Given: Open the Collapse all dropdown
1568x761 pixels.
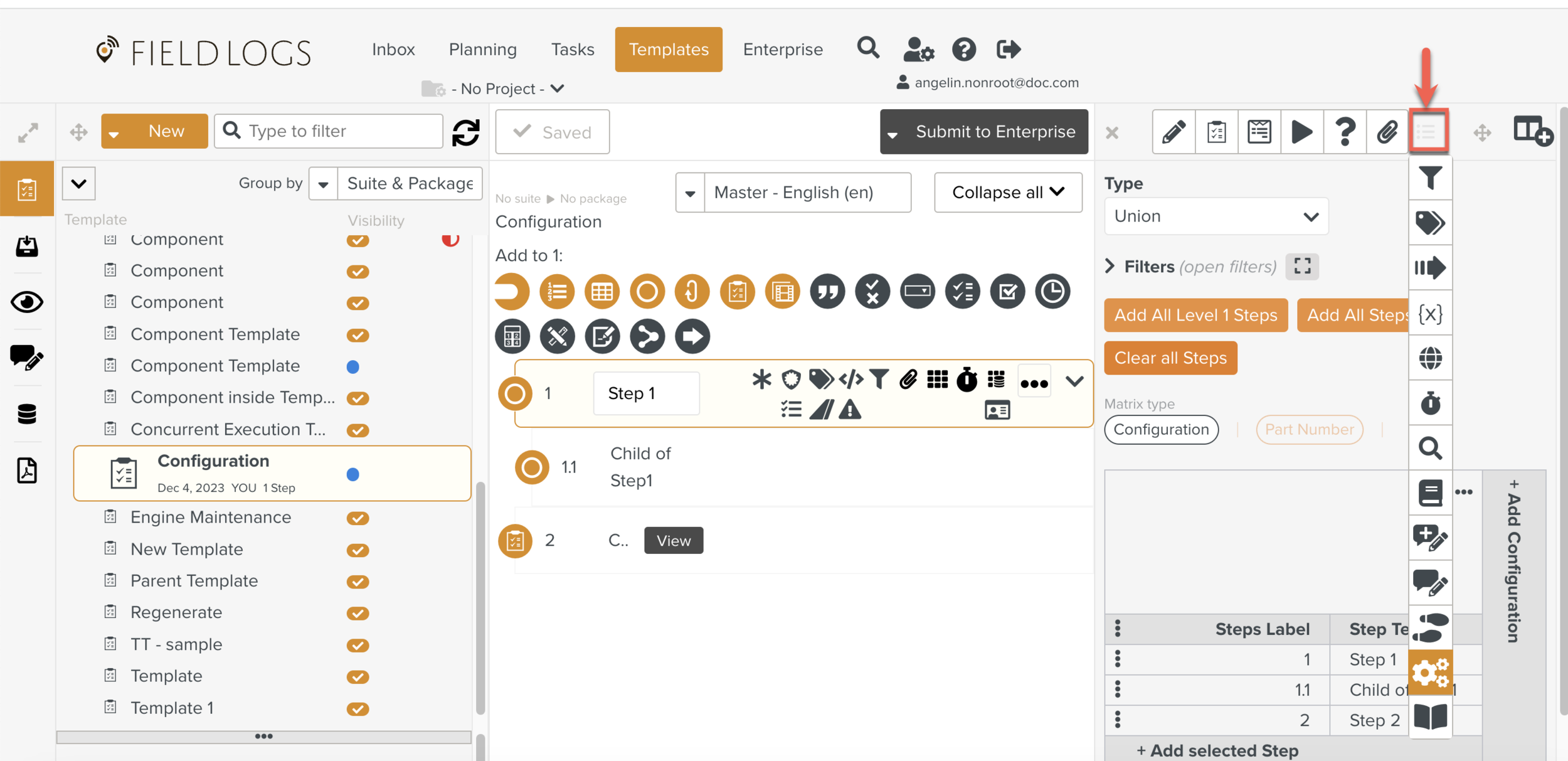Looking at the screenshot, I should click(x=1008, y=193).
